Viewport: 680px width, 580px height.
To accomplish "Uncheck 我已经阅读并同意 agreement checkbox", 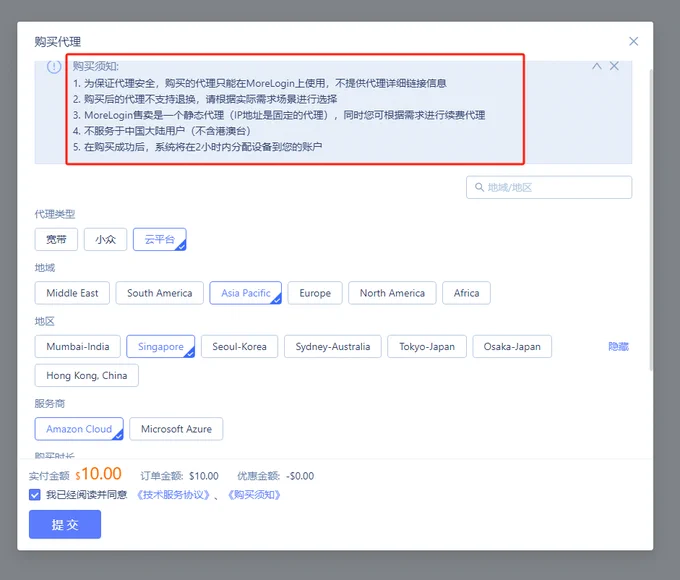I will click(35, 495).
